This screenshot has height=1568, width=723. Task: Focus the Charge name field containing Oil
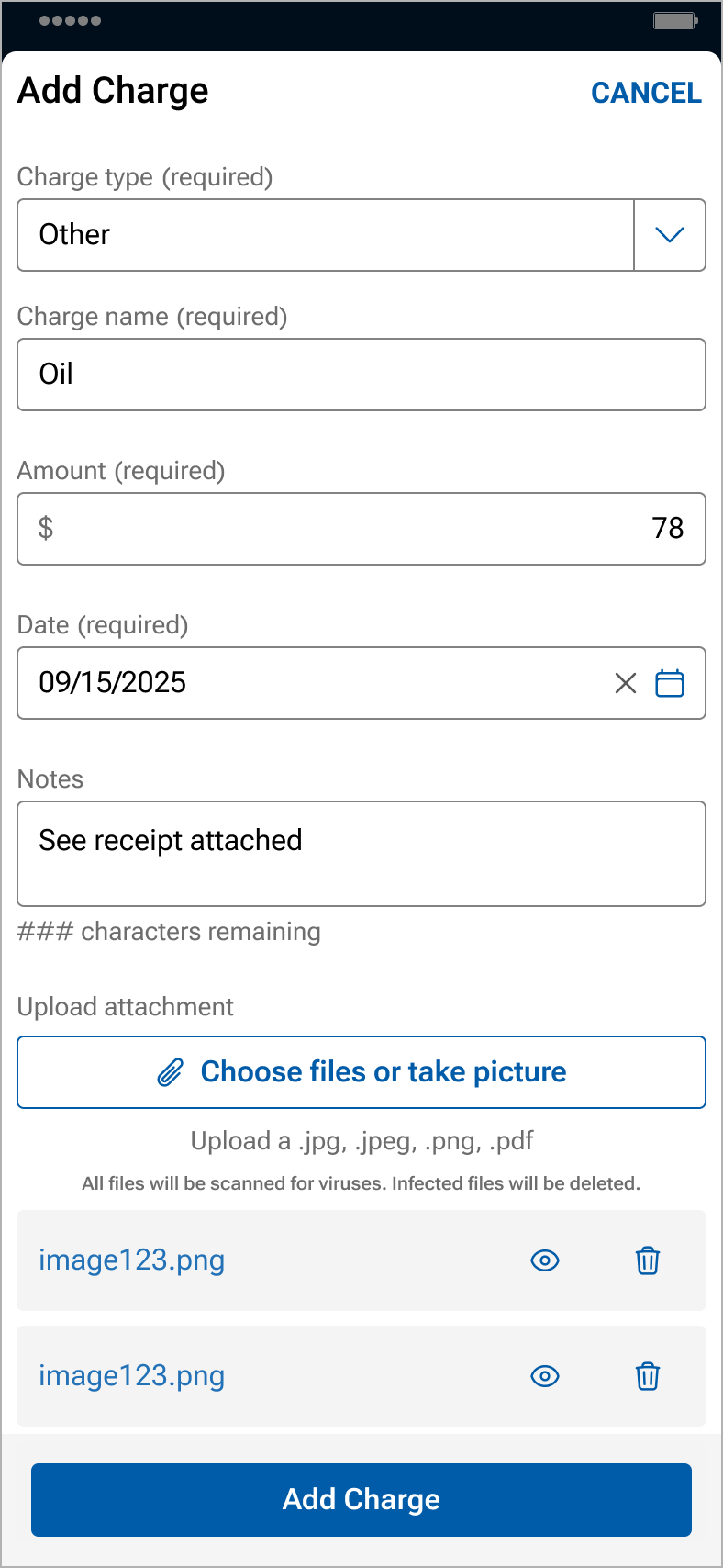pyautogui.click(x=361, y=375)
